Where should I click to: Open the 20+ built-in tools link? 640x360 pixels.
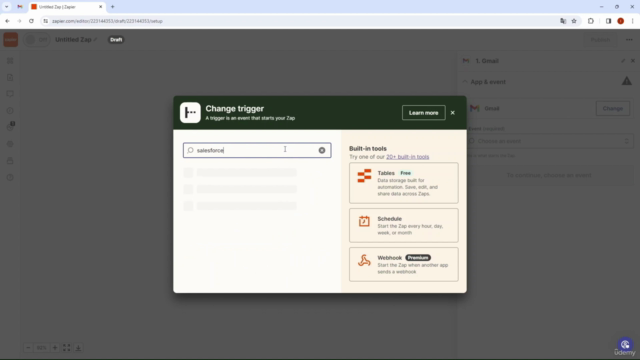407,157
